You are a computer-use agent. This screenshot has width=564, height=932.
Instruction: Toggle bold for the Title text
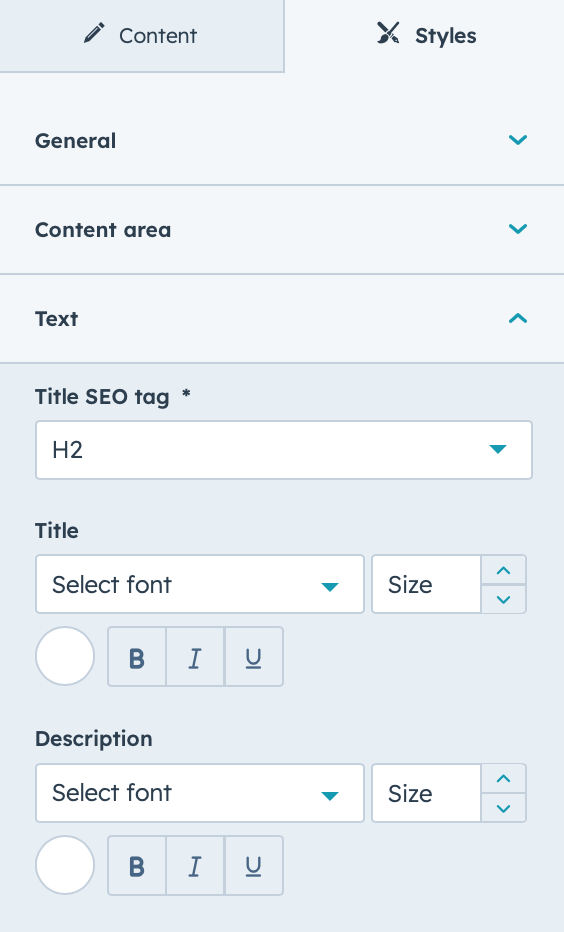tap(137, 657)
